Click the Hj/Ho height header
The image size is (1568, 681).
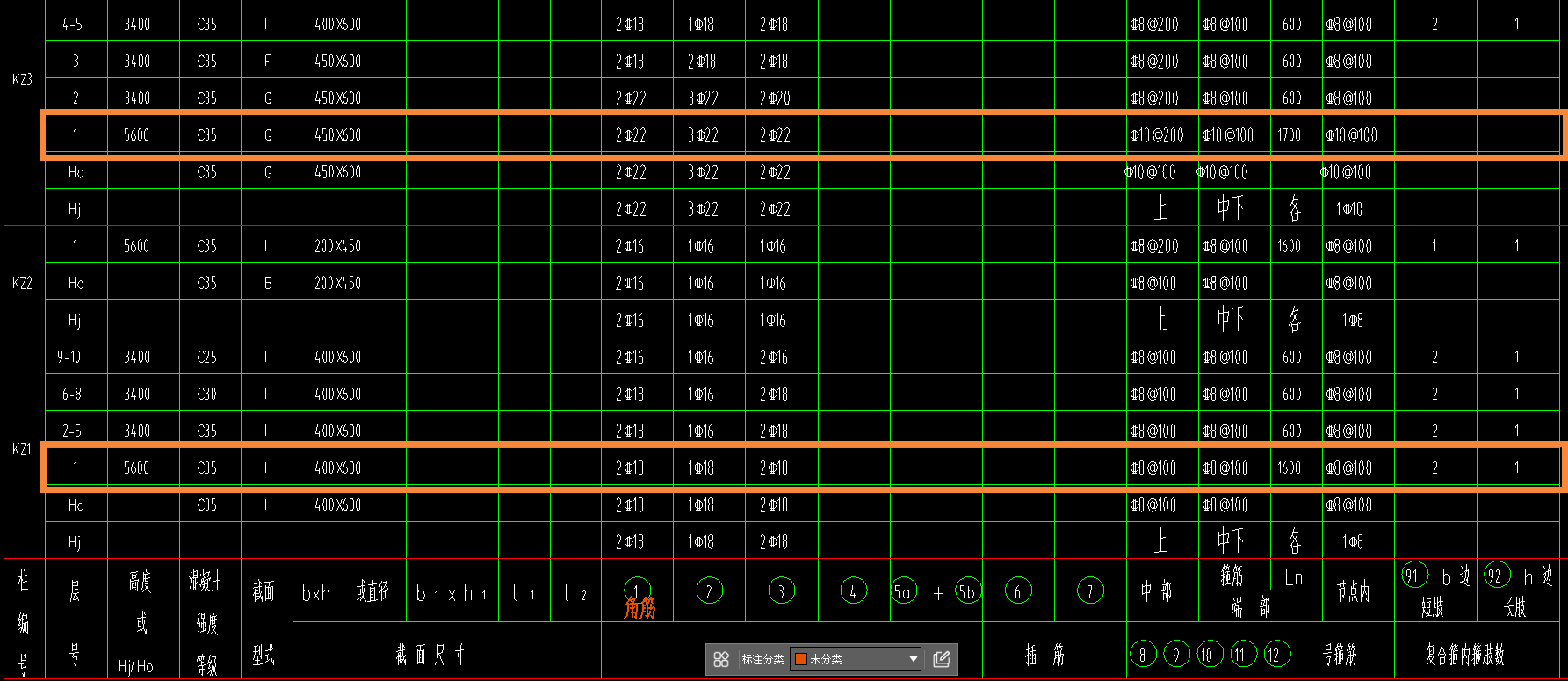[136, 667]
